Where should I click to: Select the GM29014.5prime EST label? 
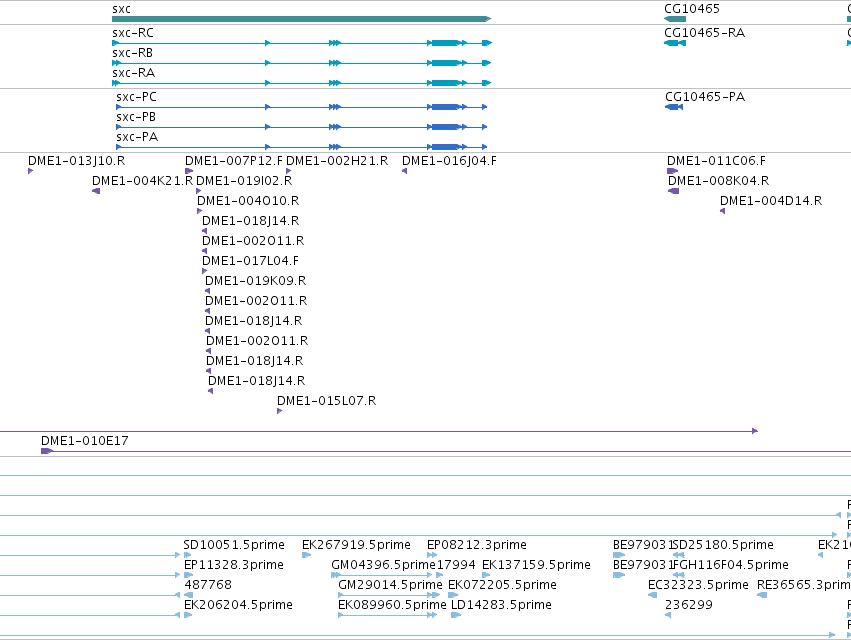[390, 585]
